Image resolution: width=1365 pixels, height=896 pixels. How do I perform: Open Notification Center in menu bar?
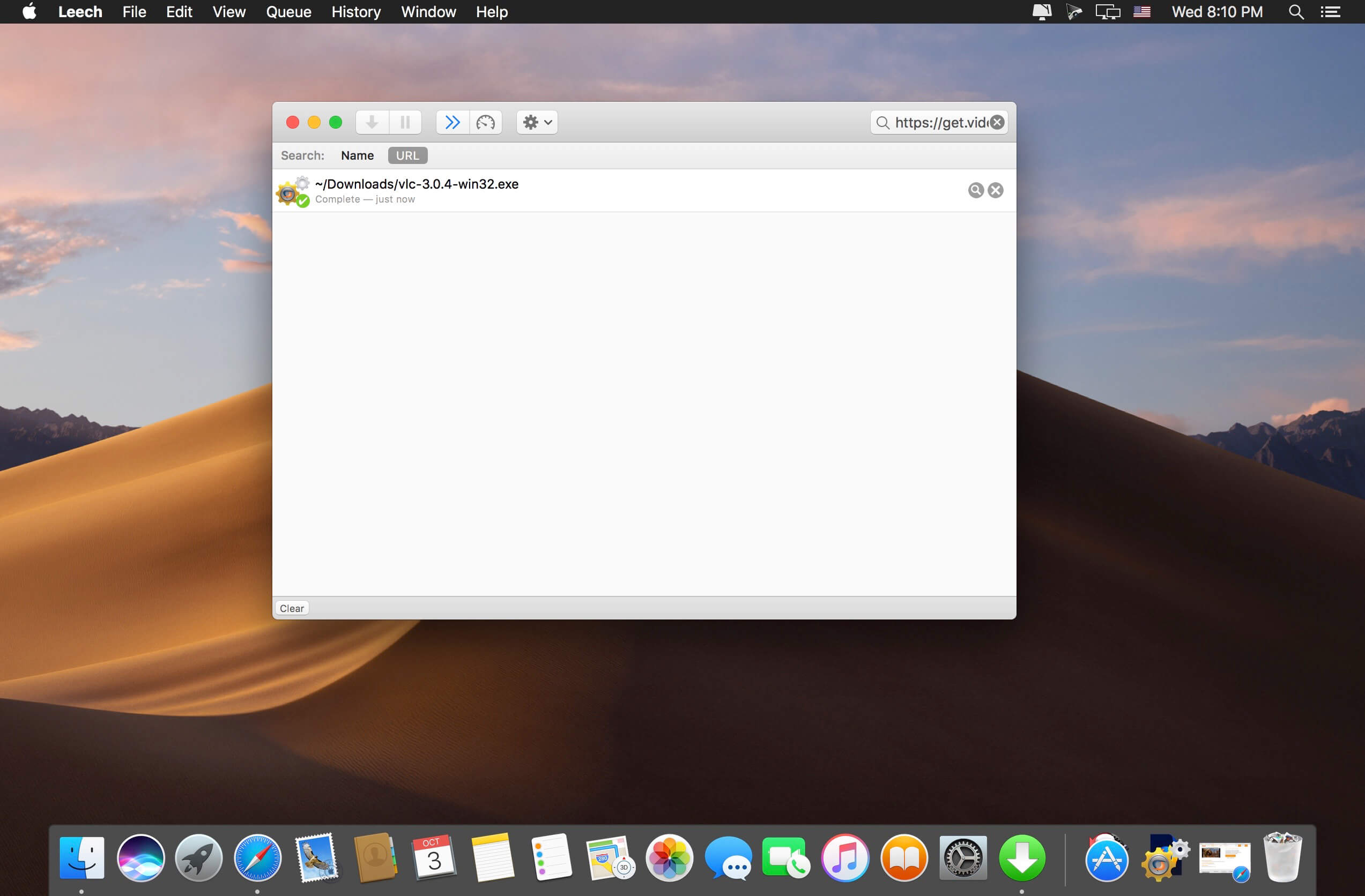pos(1330,11)
